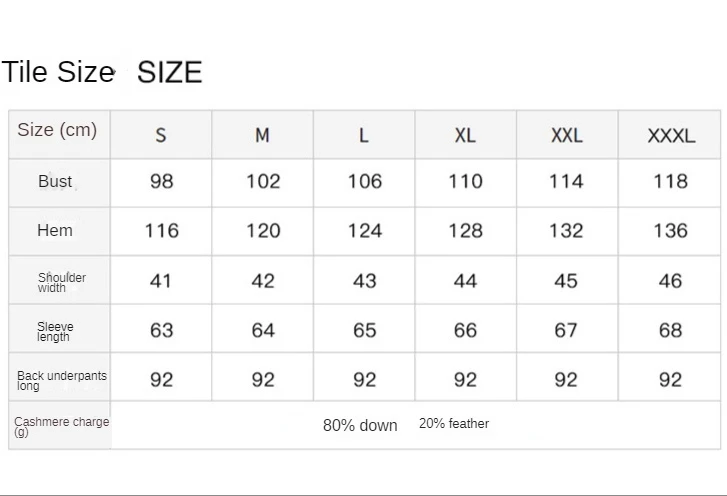
Task: Select the Sleeve length value 63 for S
Action: click(161, 330)
